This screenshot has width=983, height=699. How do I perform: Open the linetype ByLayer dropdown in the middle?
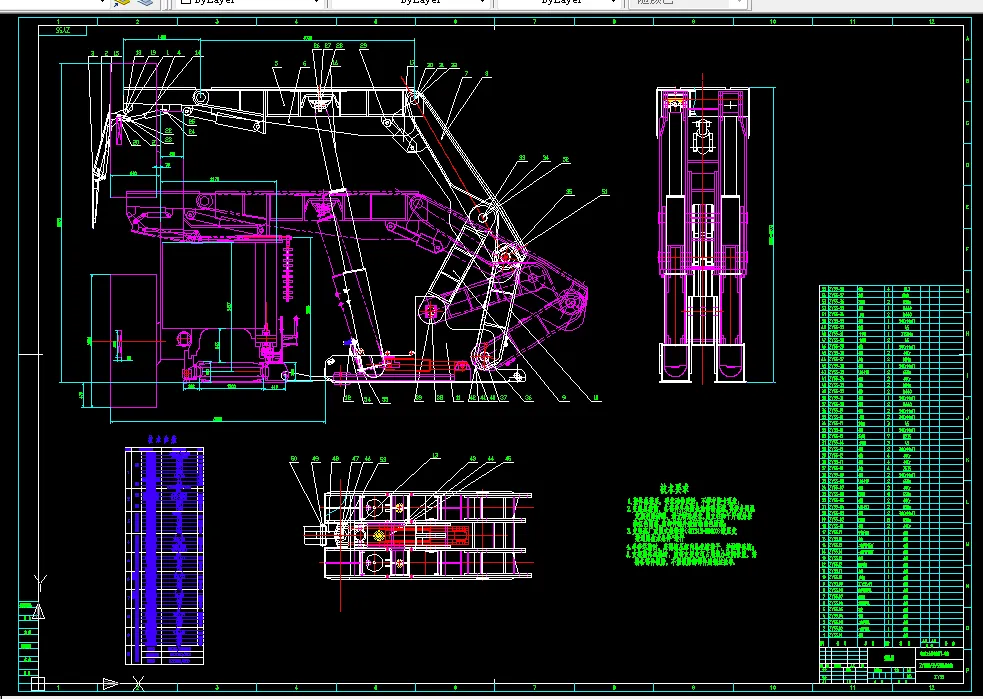tap(411, 3)
